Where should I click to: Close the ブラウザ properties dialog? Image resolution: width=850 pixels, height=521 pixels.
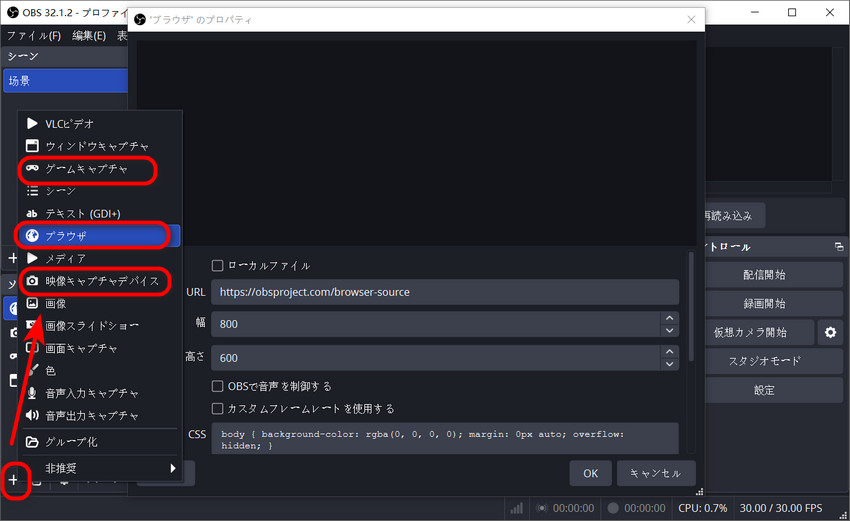point(691,20)
